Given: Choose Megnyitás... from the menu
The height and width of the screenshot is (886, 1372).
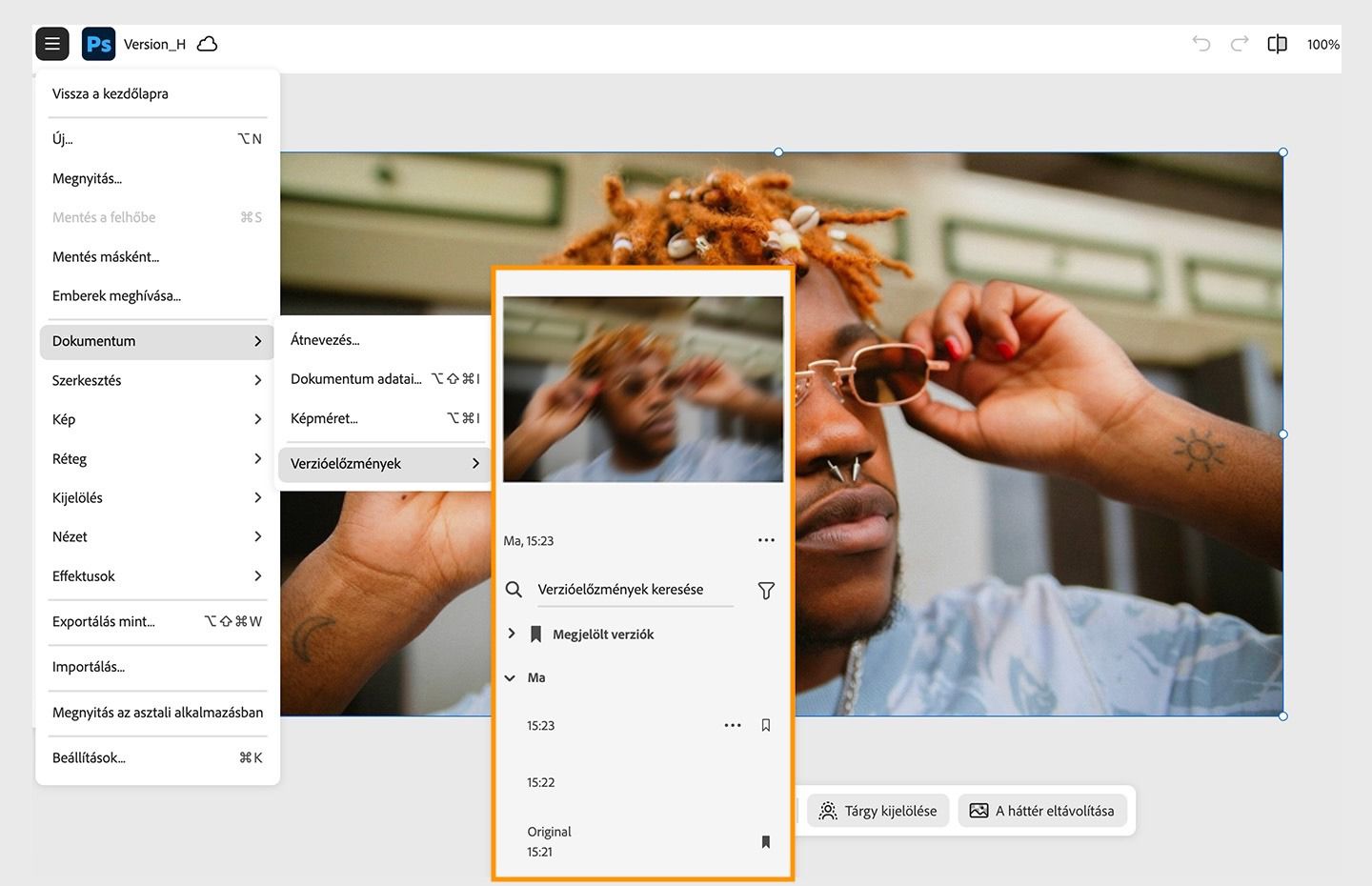Looking at the screenshot, I should (x=157, y=178).
